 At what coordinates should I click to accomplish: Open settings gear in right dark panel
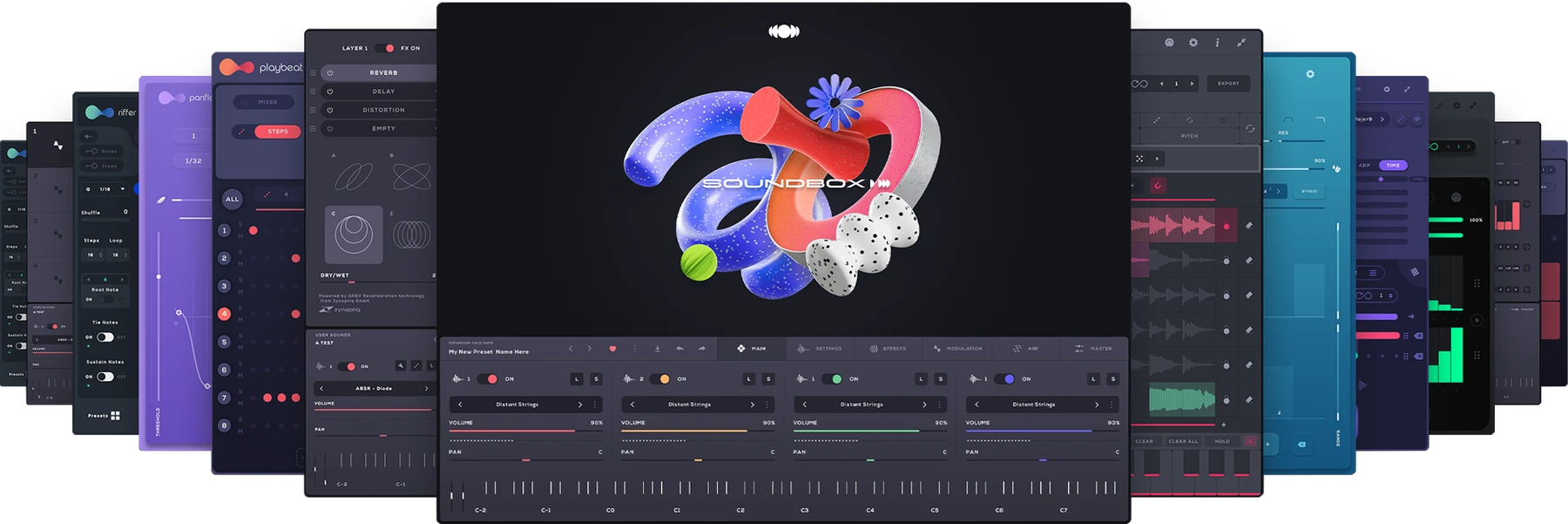click(1193, 43)
